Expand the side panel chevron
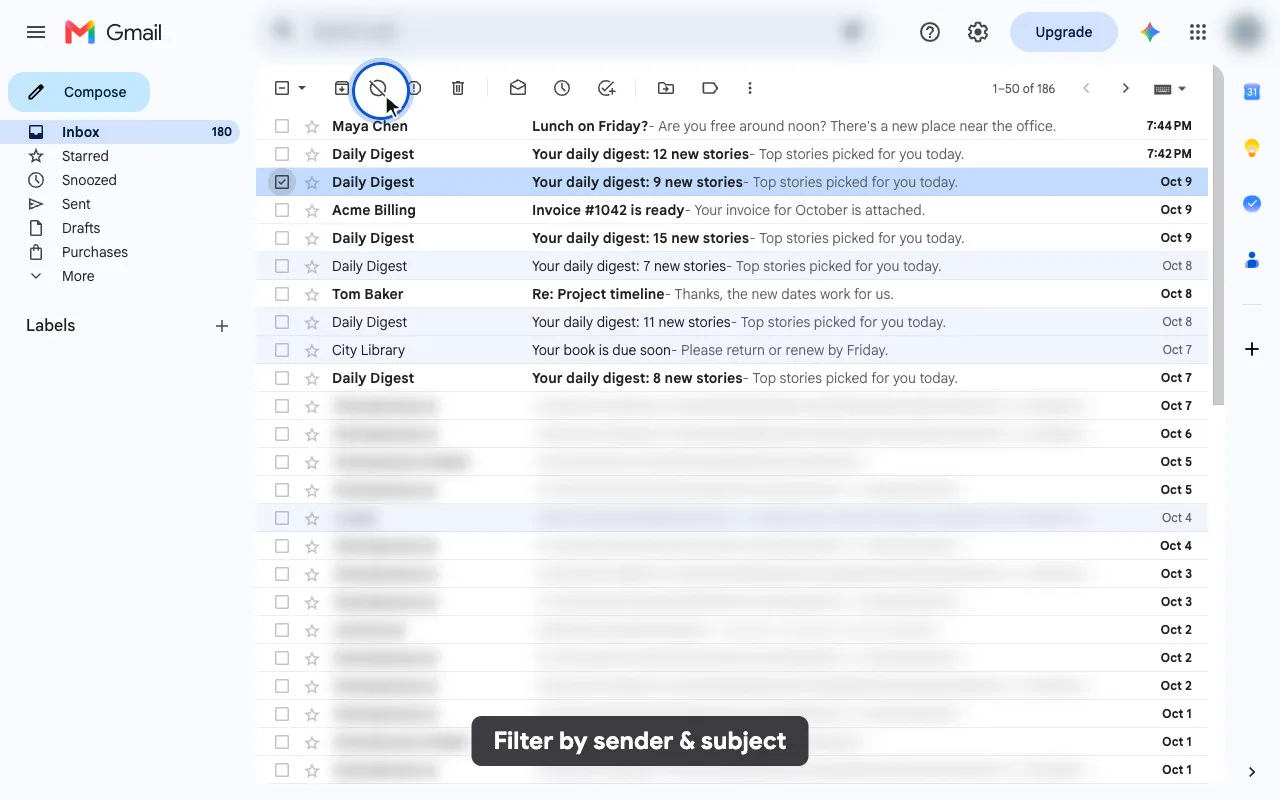The image size is (1280, 800). point(1252,772)
